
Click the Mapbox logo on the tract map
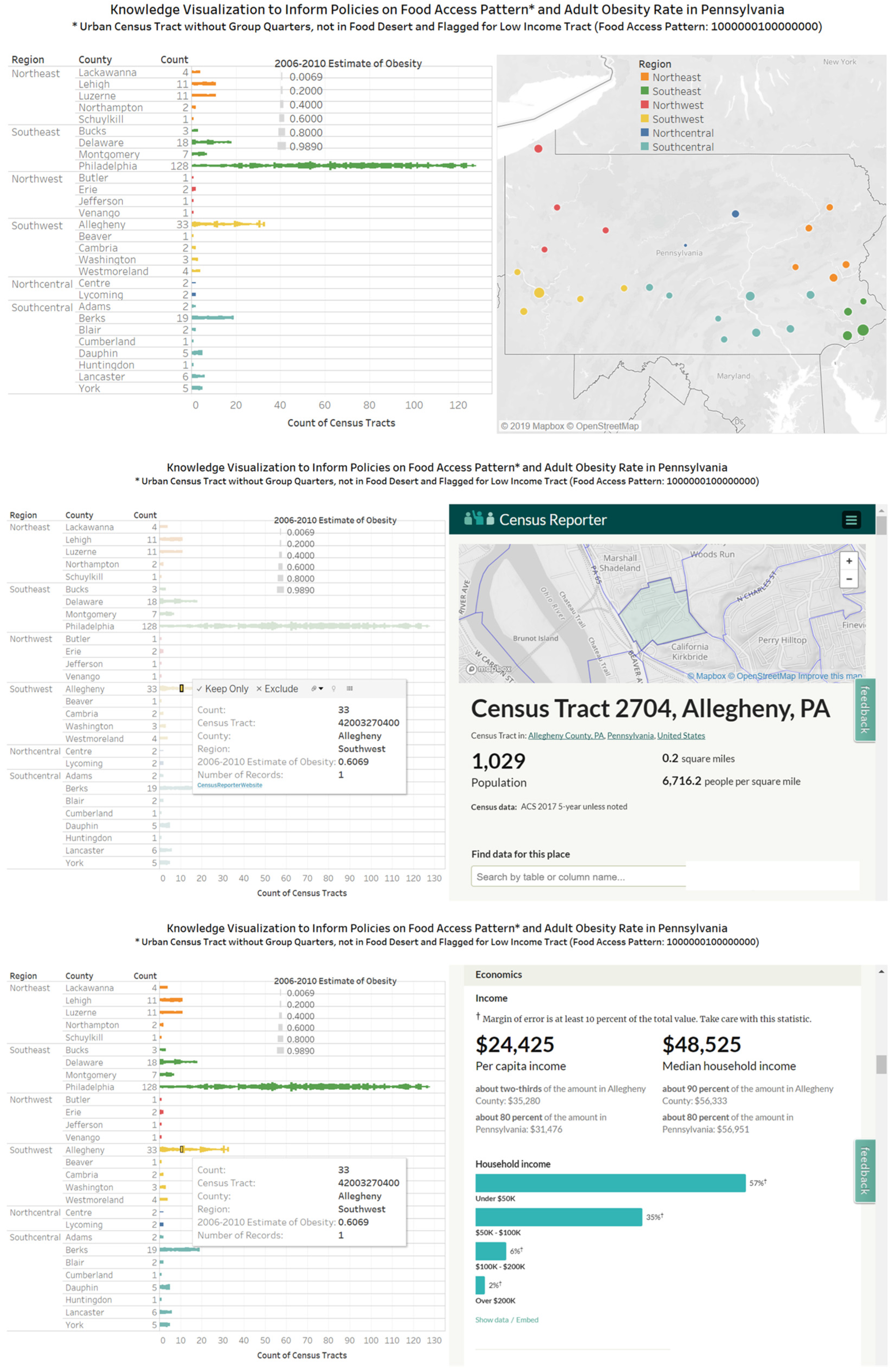pos(489,669)
